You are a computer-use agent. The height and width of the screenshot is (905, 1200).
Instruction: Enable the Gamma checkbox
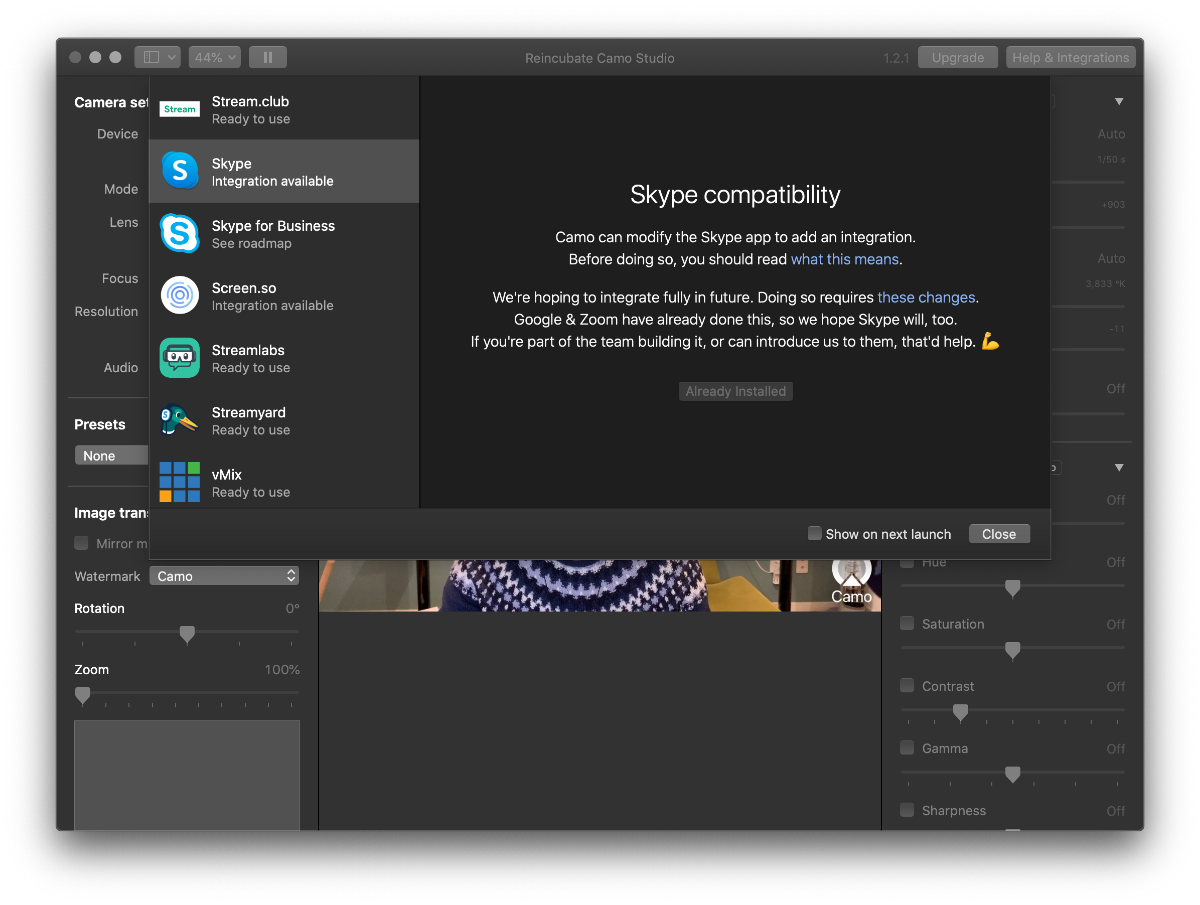907,747
